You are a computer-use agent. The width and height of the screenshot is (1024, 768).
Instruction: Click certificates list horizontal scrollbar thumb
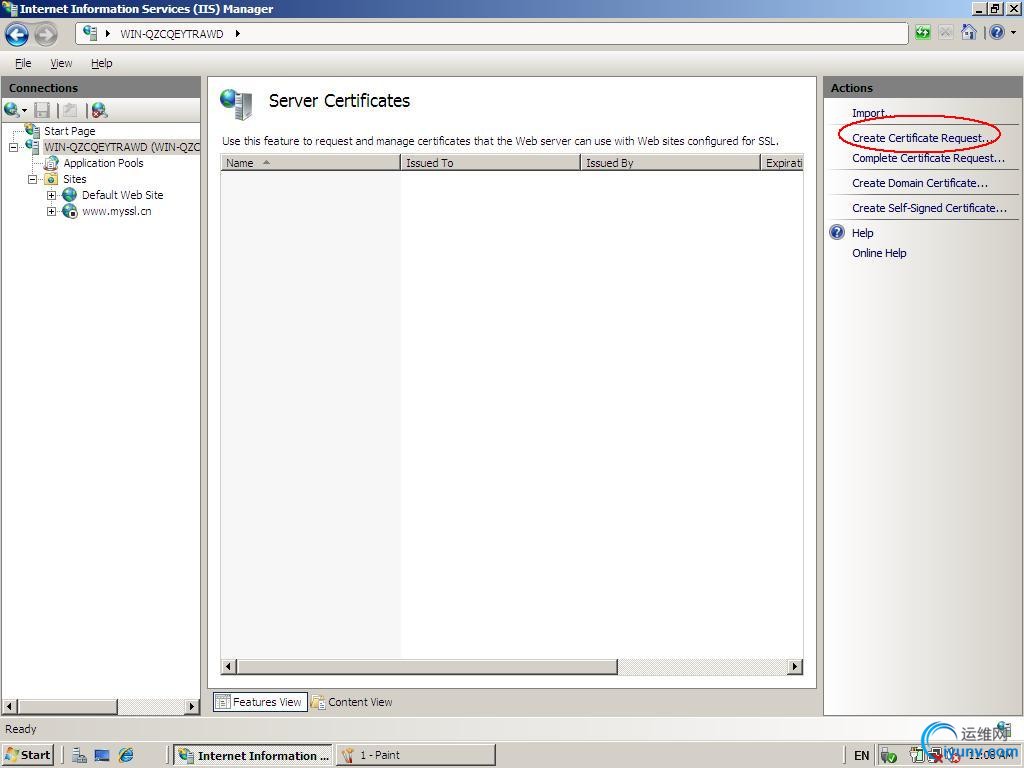427,667
